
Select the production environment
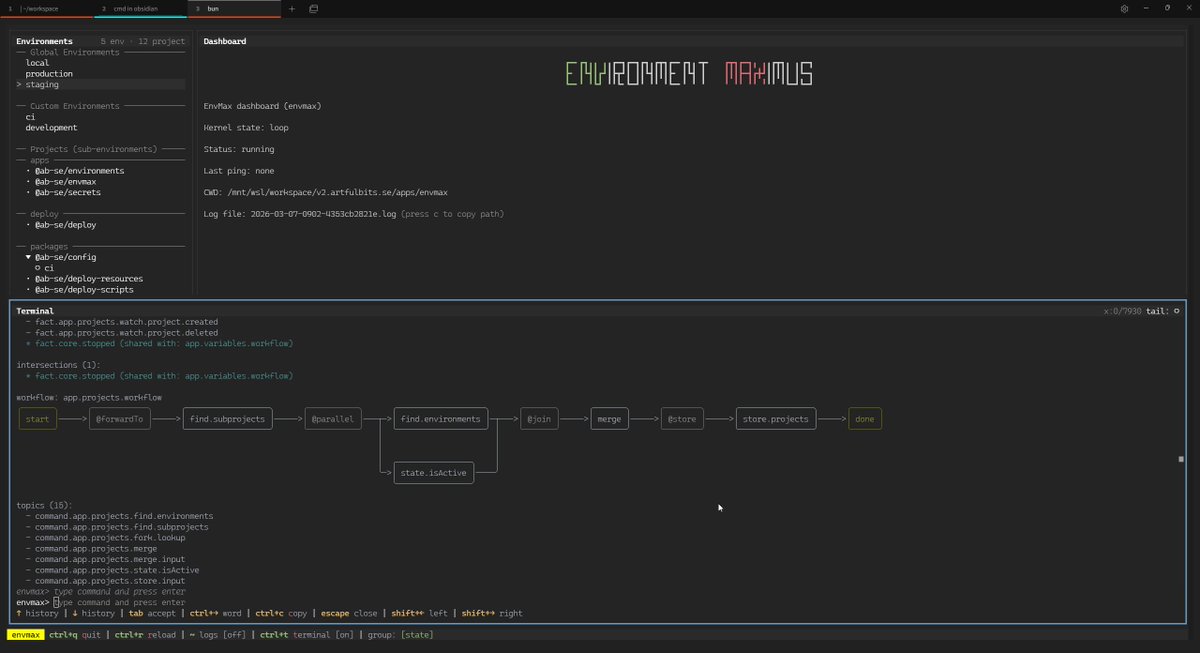49,74
